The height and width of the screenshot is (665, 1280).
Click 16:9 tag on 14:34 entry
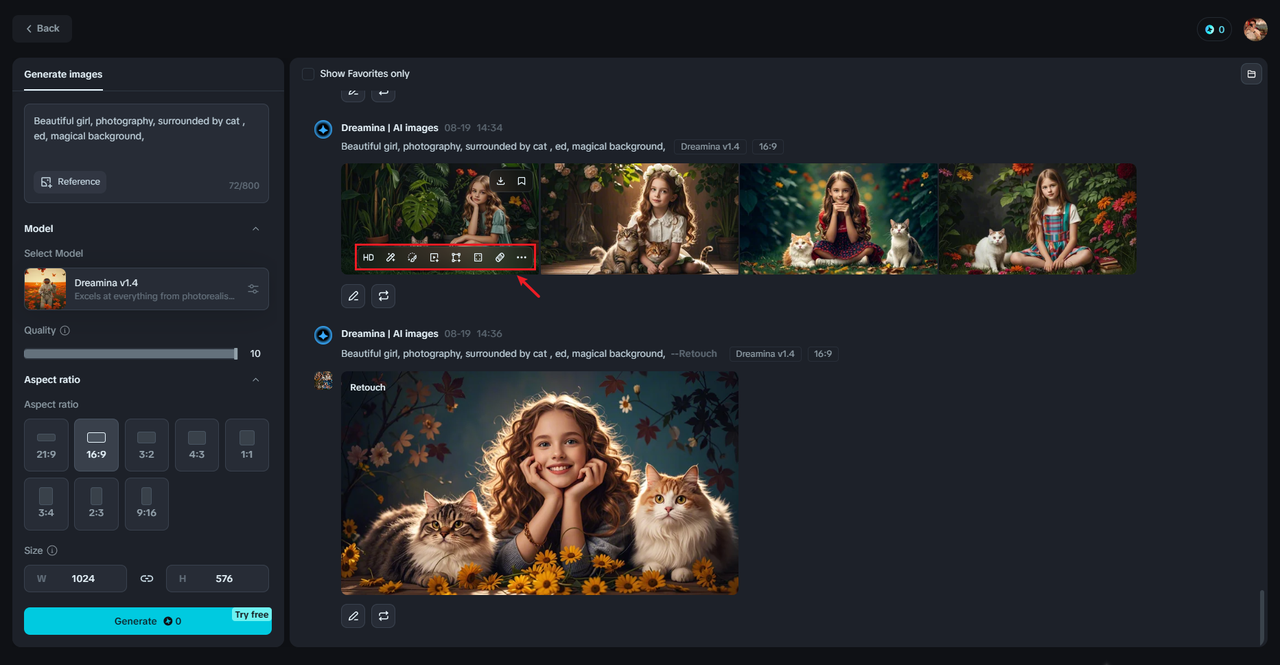point(767,147)
